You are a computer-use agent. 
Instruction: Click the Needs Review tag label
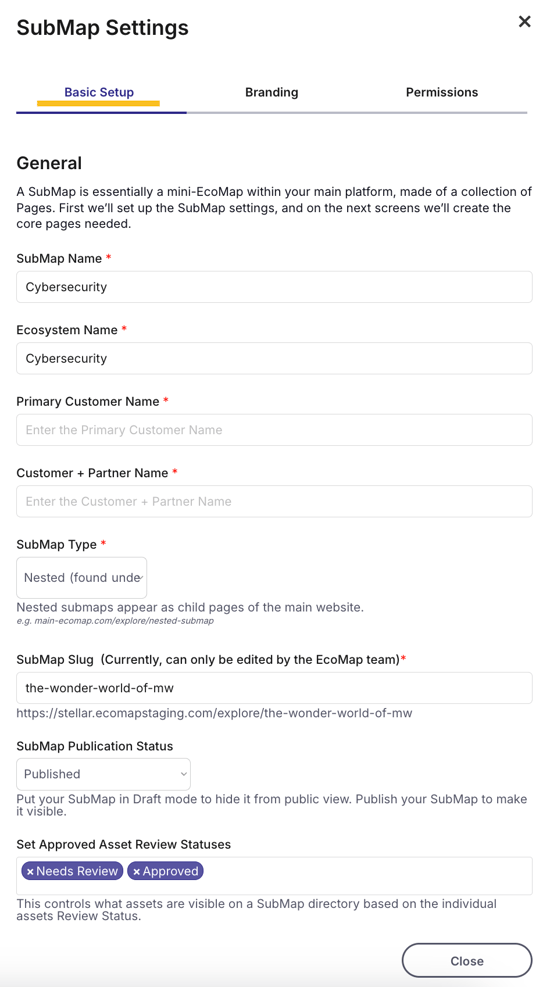pos(77,871)
